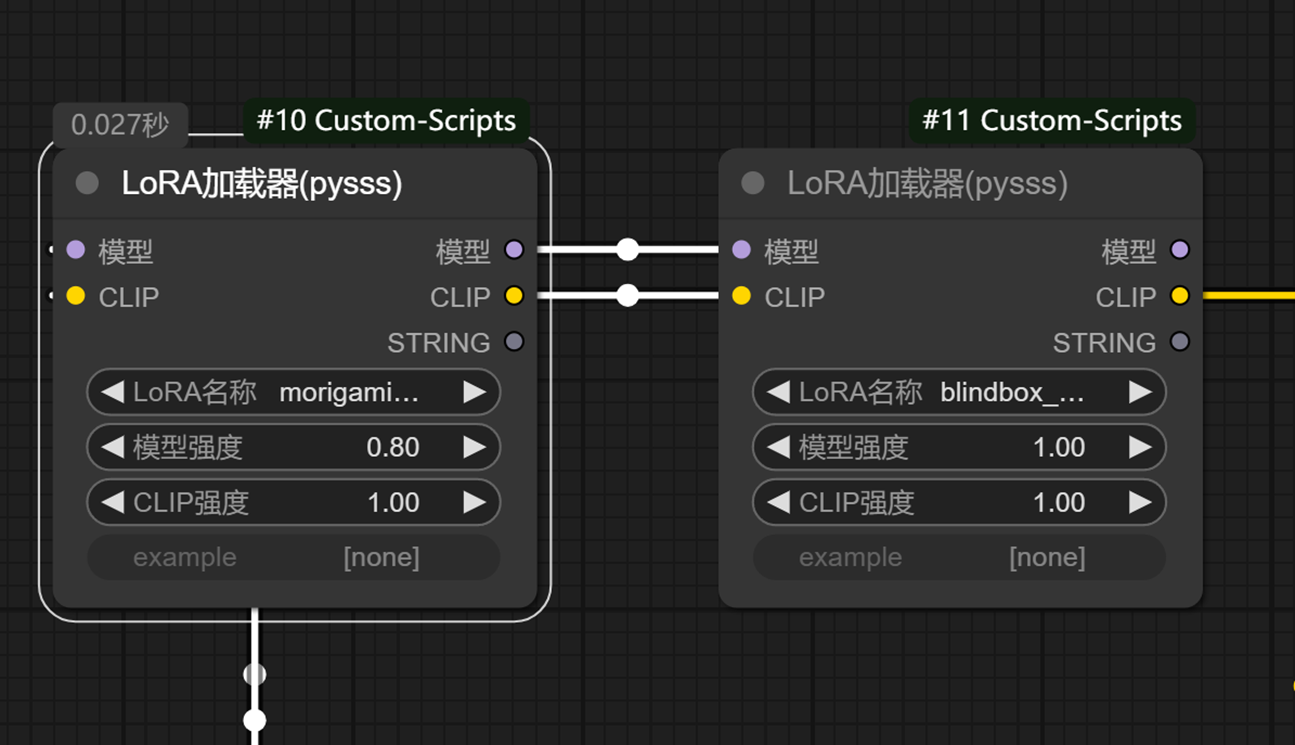Click the STRING output dot on node #10

(x=513, y=342)
